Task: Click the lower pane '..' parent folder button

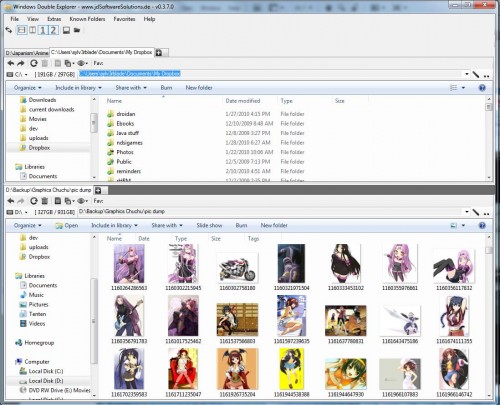Action: point(487,213)
